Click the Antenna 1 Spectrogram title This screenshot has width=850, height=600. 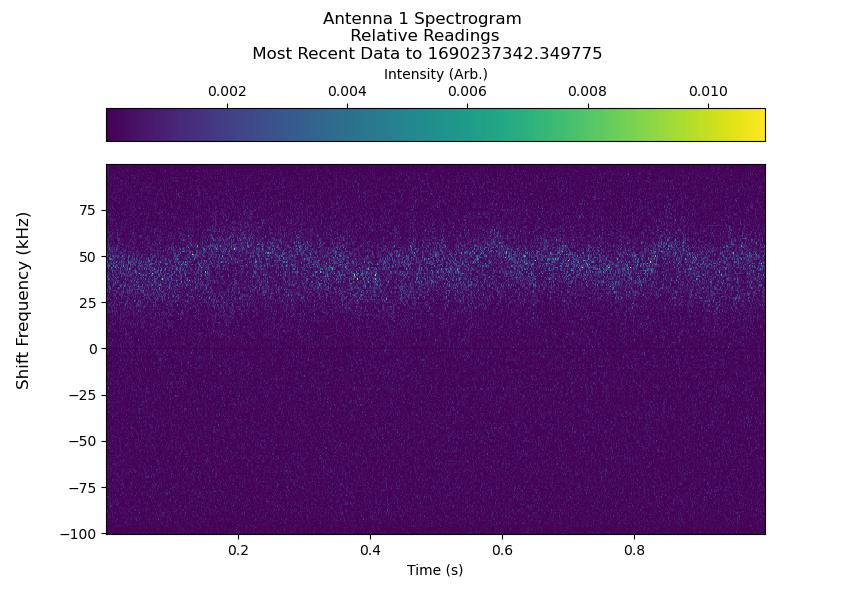tap(424, 18)
